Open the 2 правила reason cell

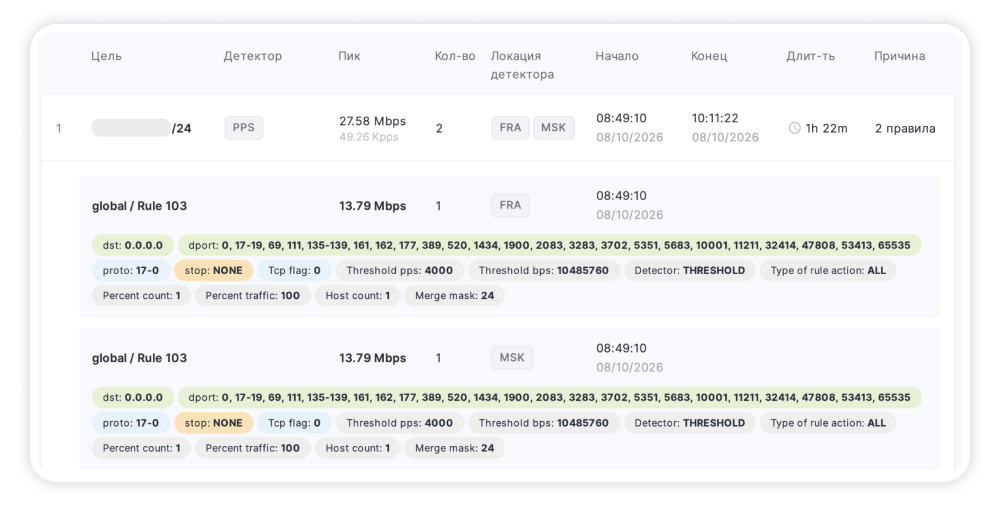tap(905, 128)
